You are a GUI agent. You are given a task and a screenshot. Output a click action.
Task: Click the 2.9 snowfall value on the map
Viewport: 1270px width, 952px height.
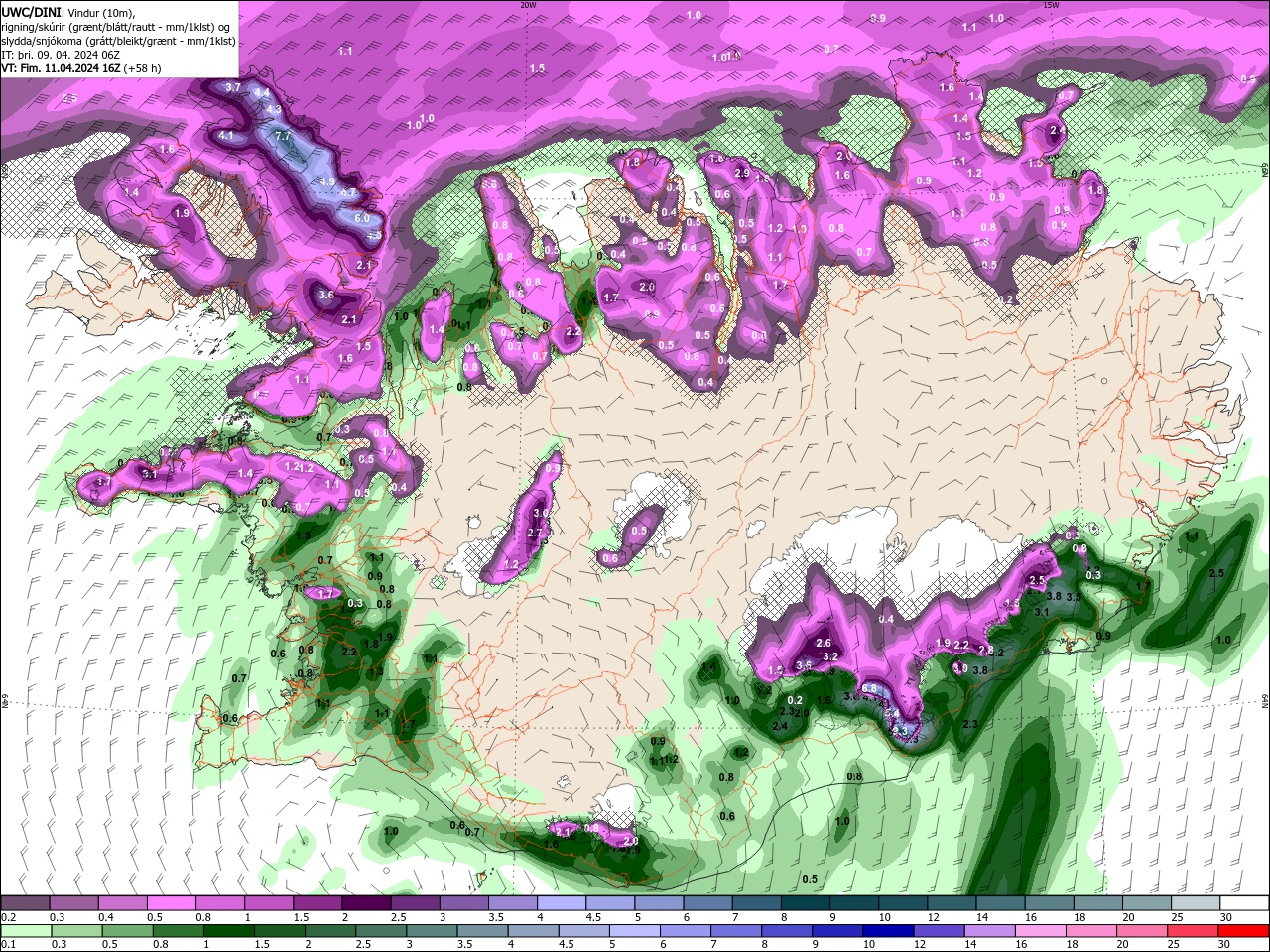[x=741, y=174]
